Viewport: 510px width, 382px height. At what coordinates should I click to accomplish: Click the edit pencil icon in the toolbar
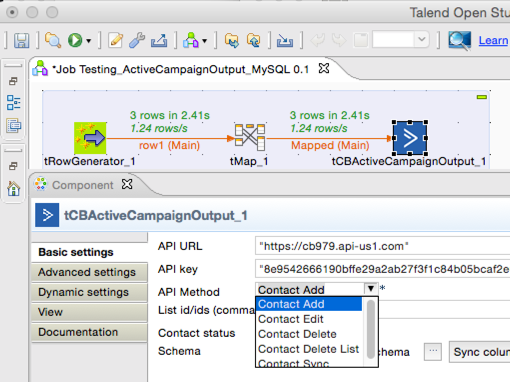[x=115, y=40]
